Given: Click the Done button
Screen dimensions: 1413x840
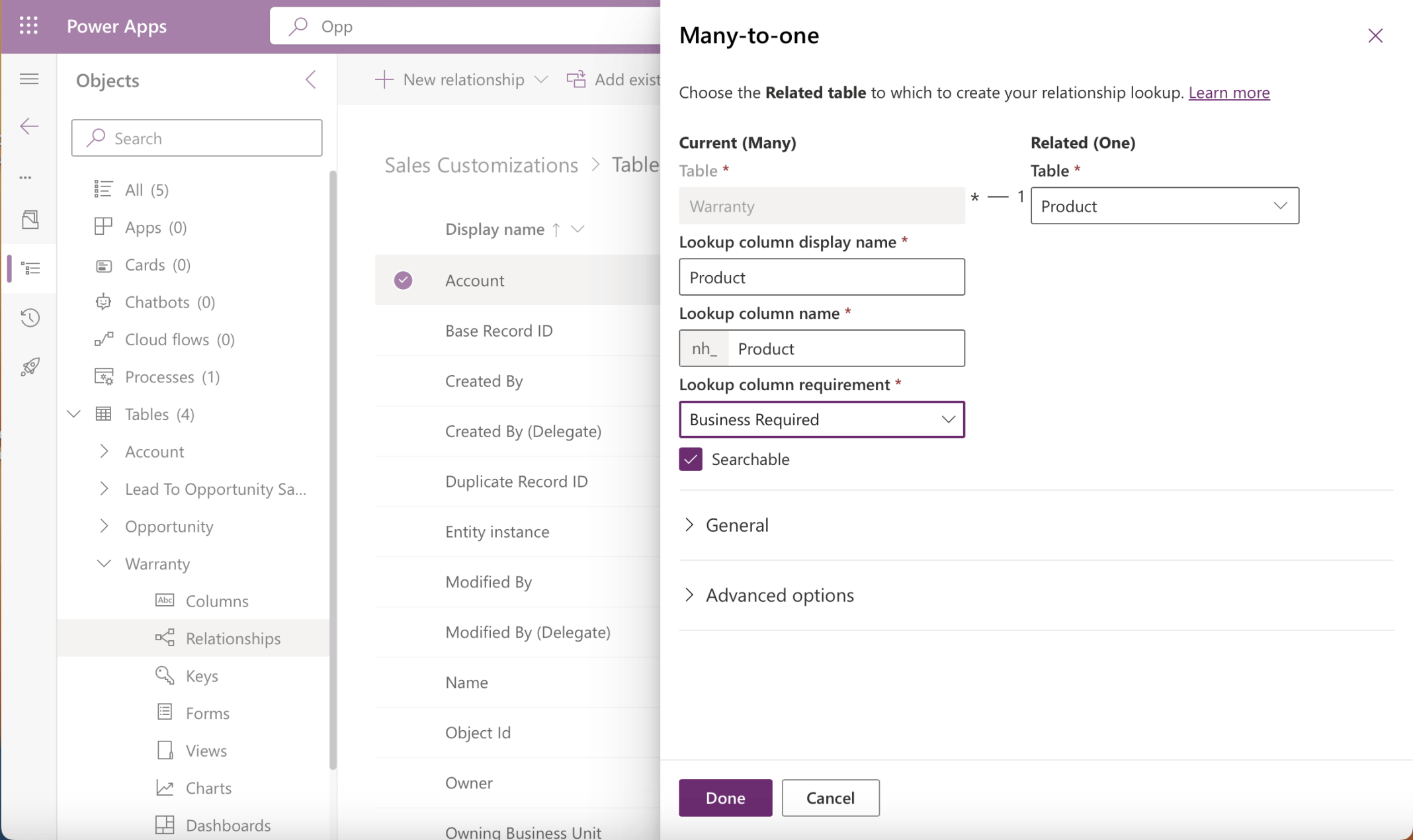Looking at the screenshot, I should (x=724, y=798).
